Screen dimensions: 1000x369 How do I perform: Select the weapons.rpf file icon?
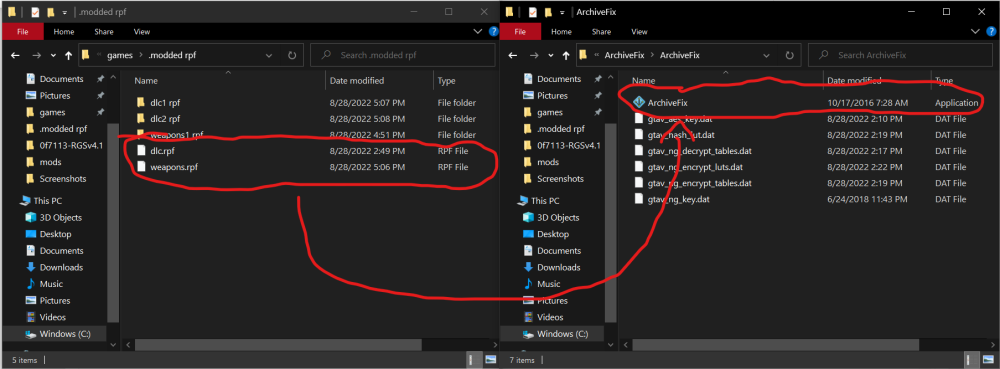coord(141,167)
